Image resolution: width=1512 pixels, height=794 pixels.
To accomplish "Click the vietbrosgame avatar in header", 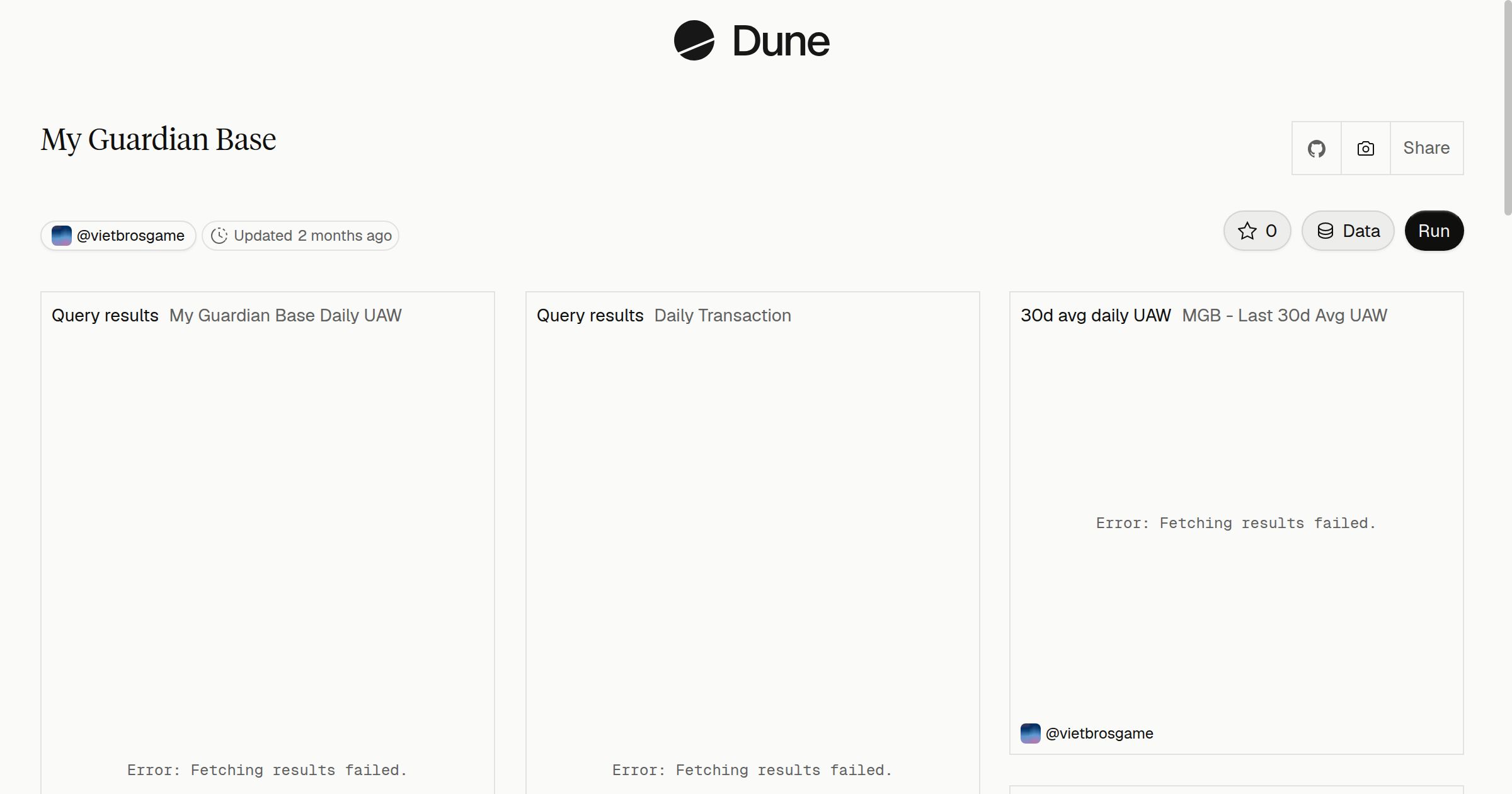I will pos(61,236).
